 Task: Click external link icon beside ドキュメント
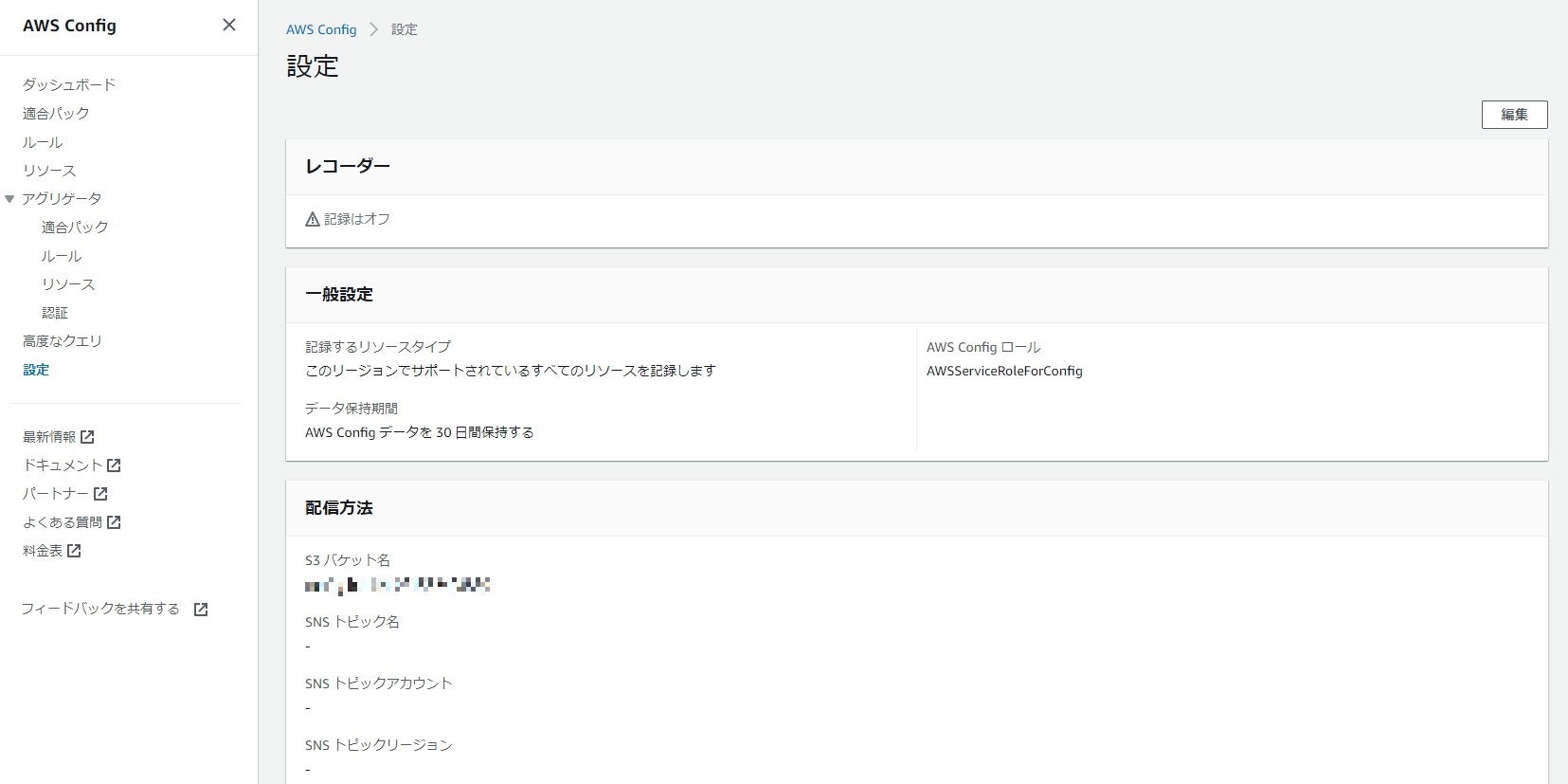(114, 465)
